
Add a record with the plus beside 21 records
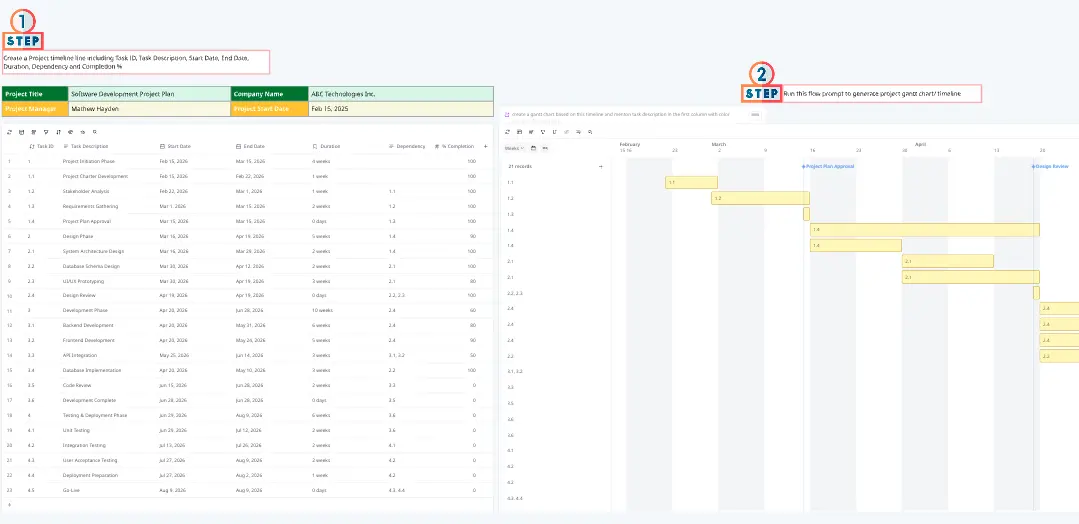coord(600,166)
